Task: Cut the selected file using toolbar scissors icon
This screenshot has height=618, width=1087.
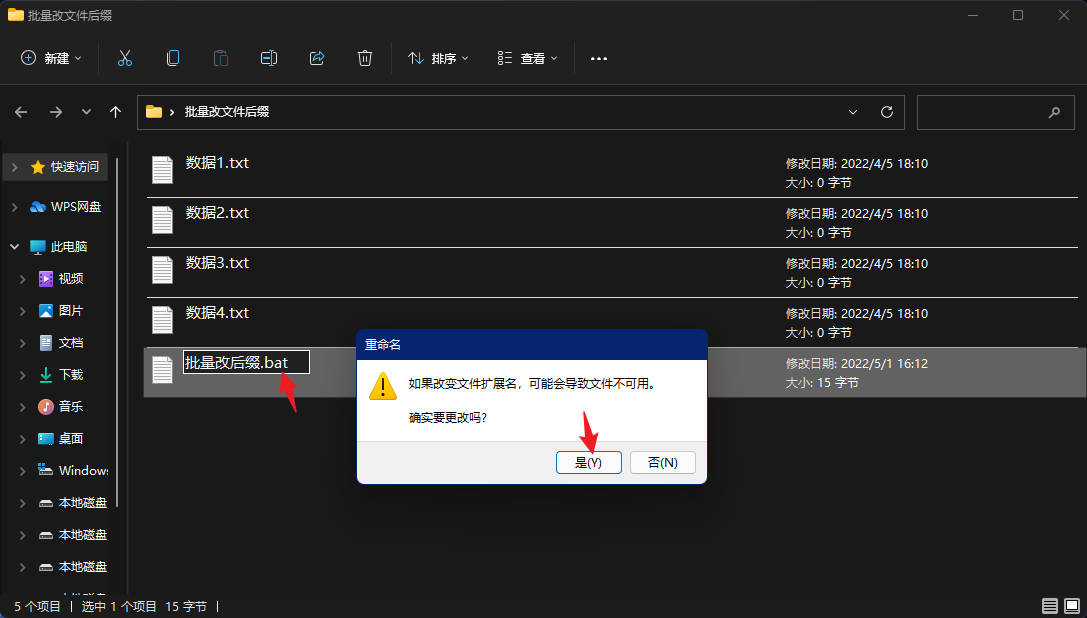Action: tap(124, 58)
